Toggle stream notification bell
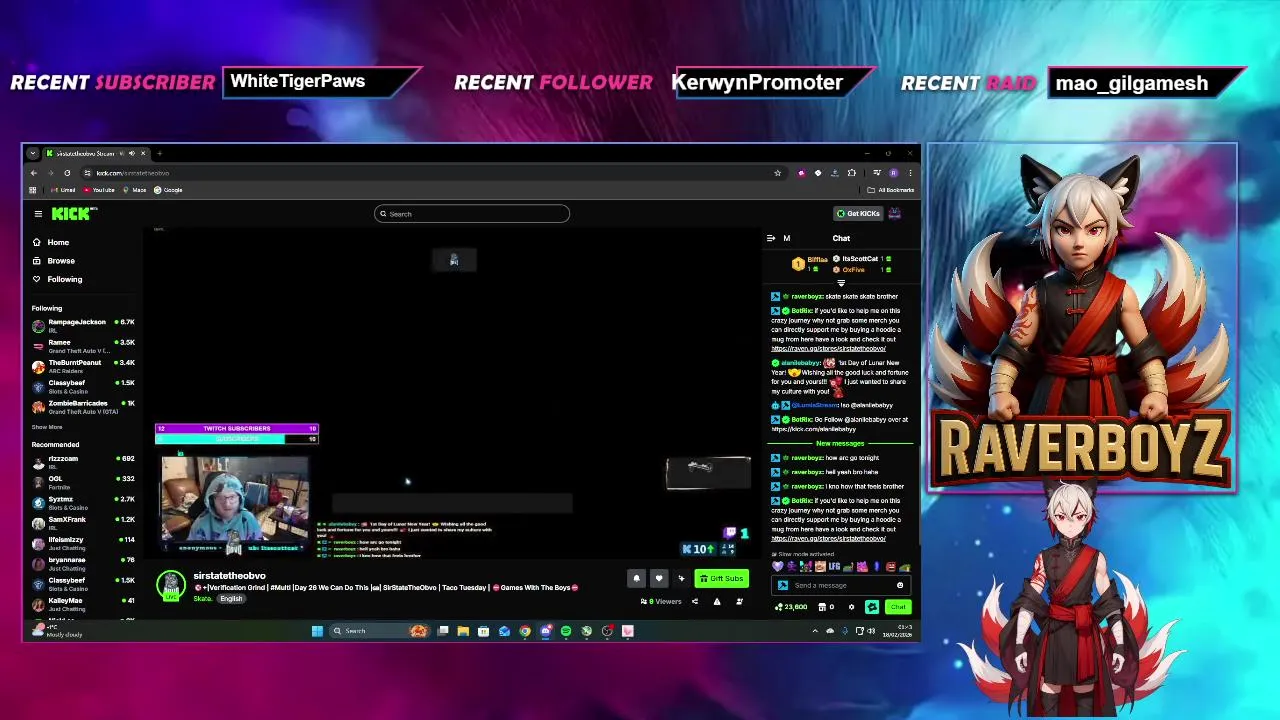The width and height of the screenshot is (1280, 720). 636,578
